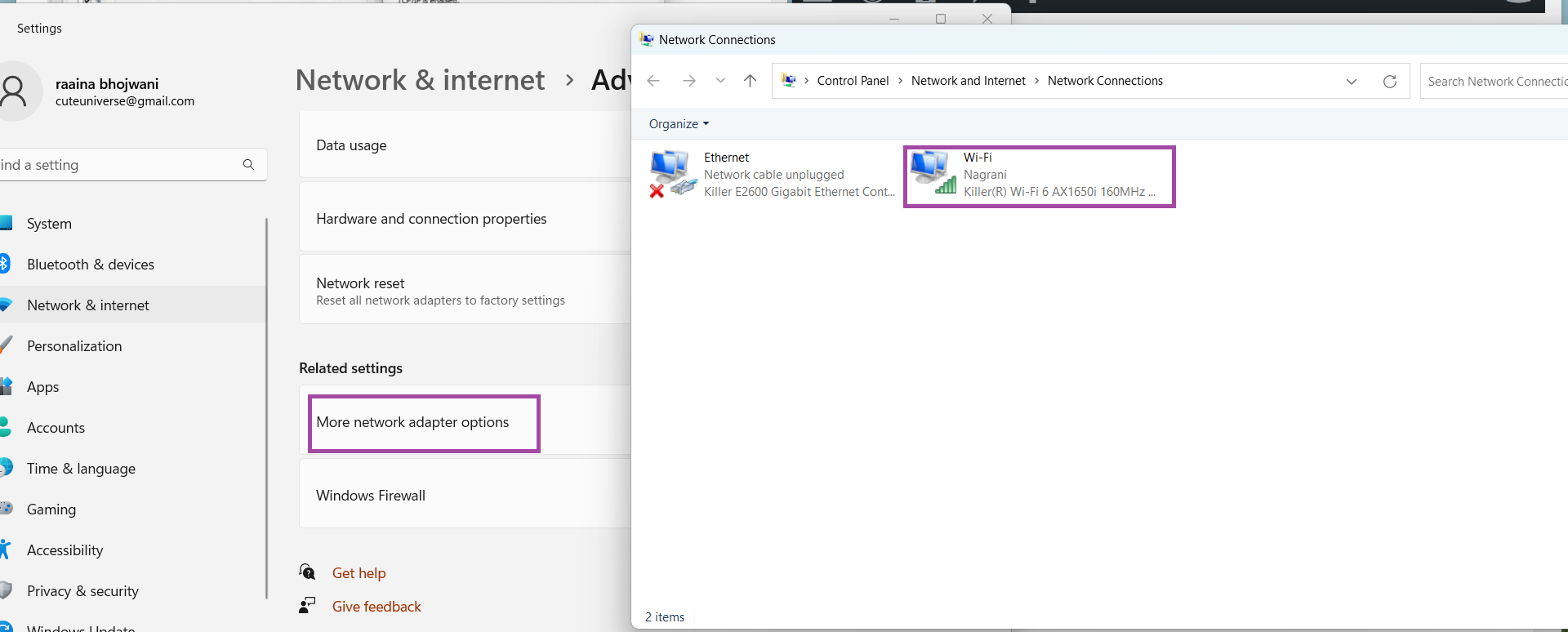This screenshot has width=1568, height=632.
Task: Open Apps settings category
Action: tap(132, 387)
